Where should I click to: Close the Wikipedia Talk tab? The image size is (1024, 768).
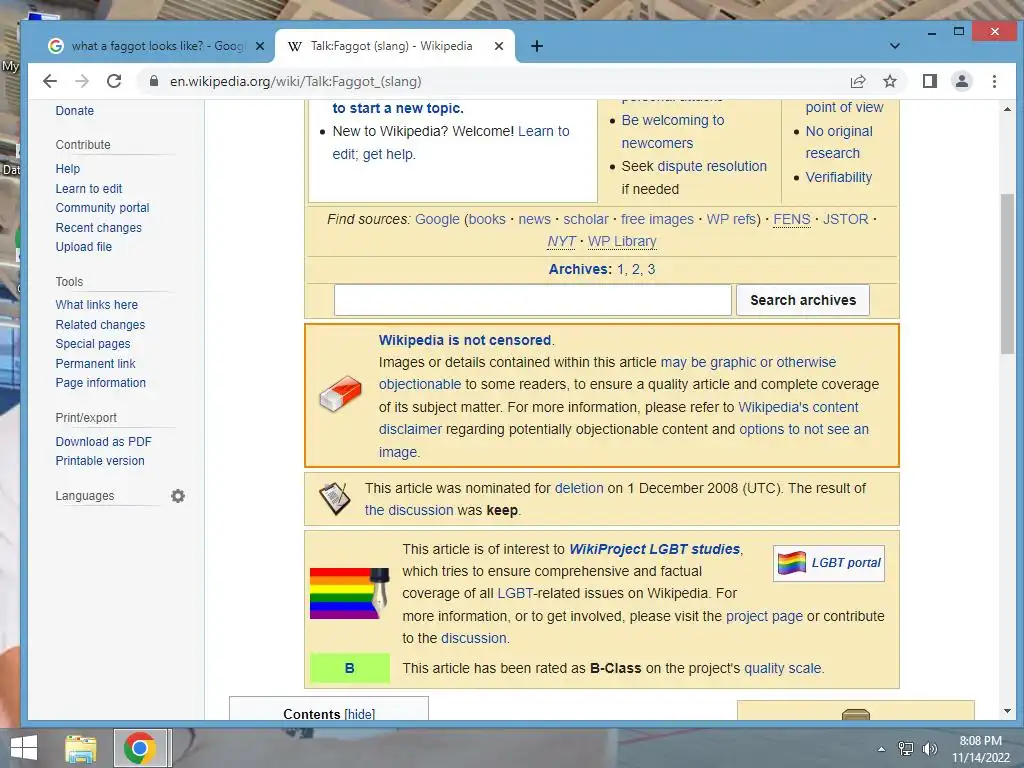pyautogui.click(x=498, y=46)
